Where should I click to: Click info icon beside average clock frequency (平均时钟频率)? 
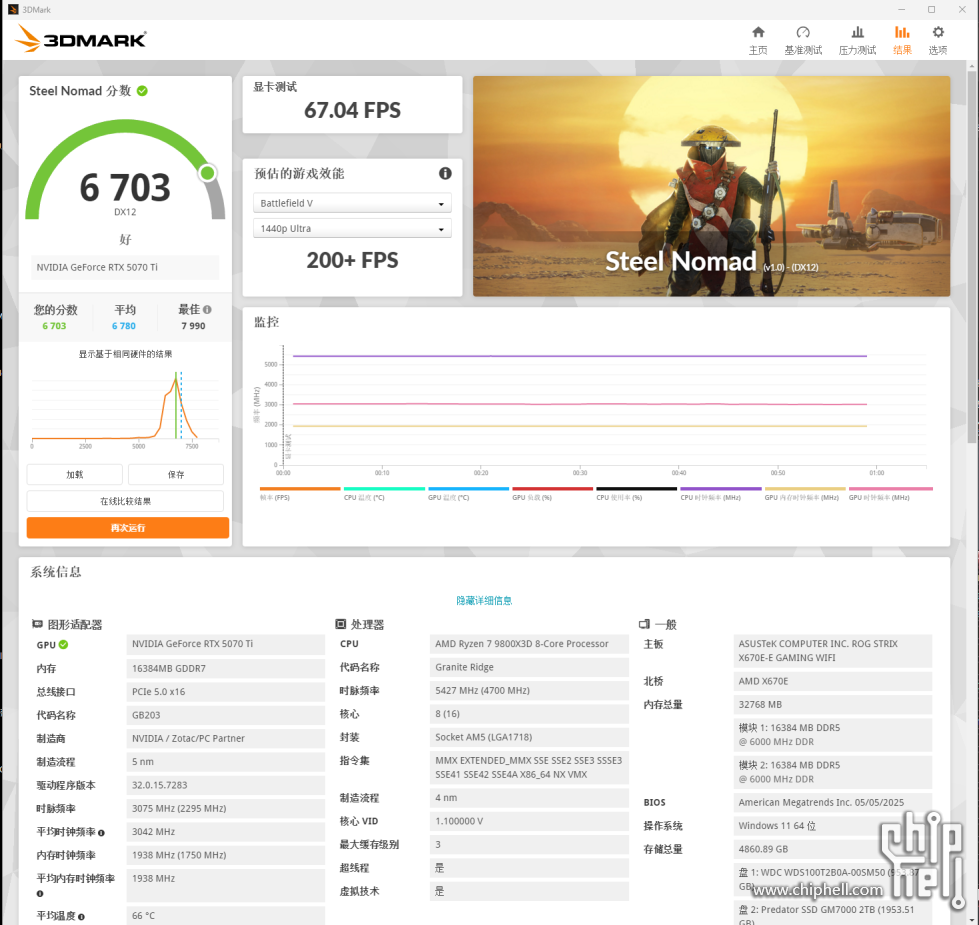tap(101, 833)
